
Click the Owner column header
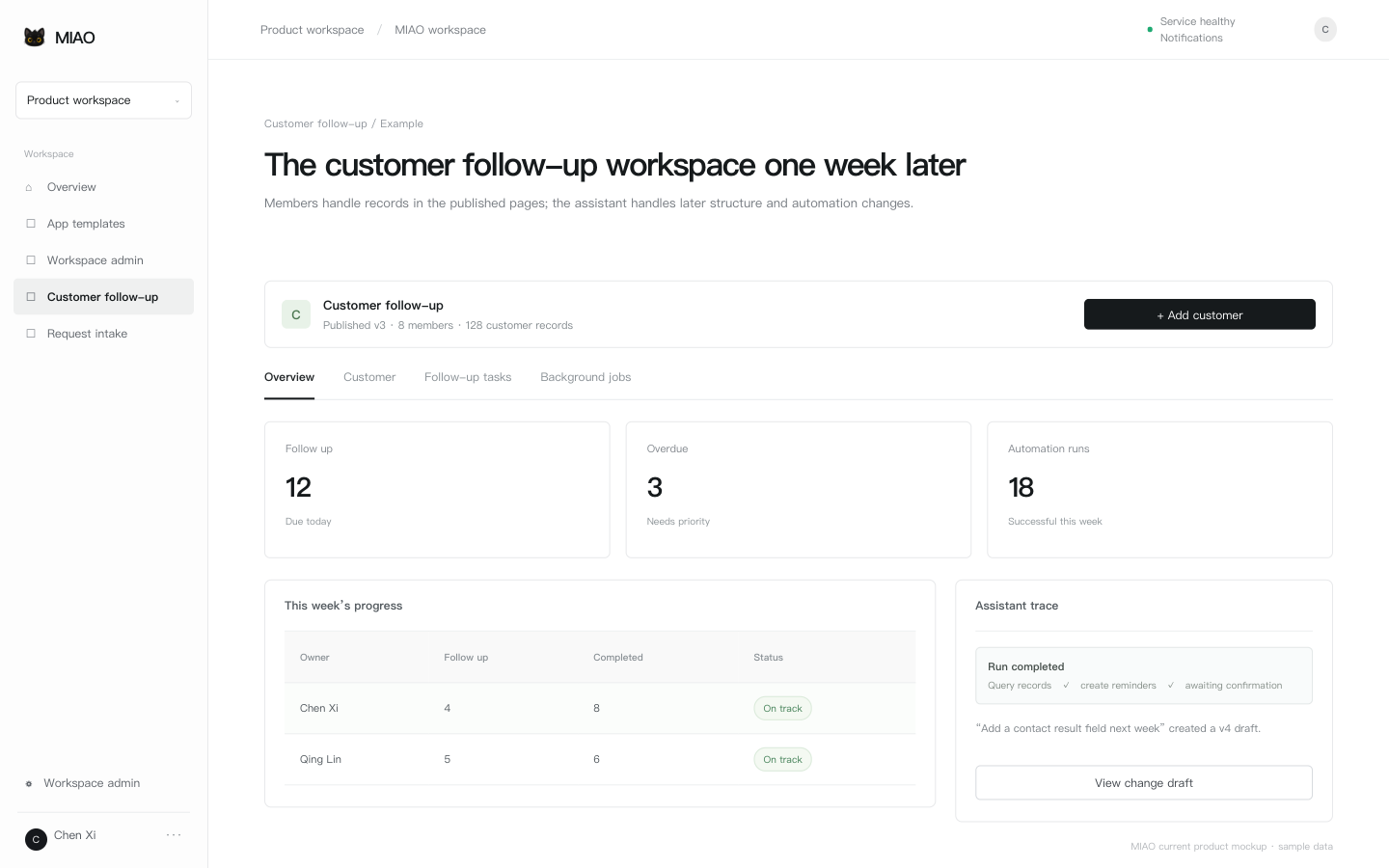[x=314, y=658]
